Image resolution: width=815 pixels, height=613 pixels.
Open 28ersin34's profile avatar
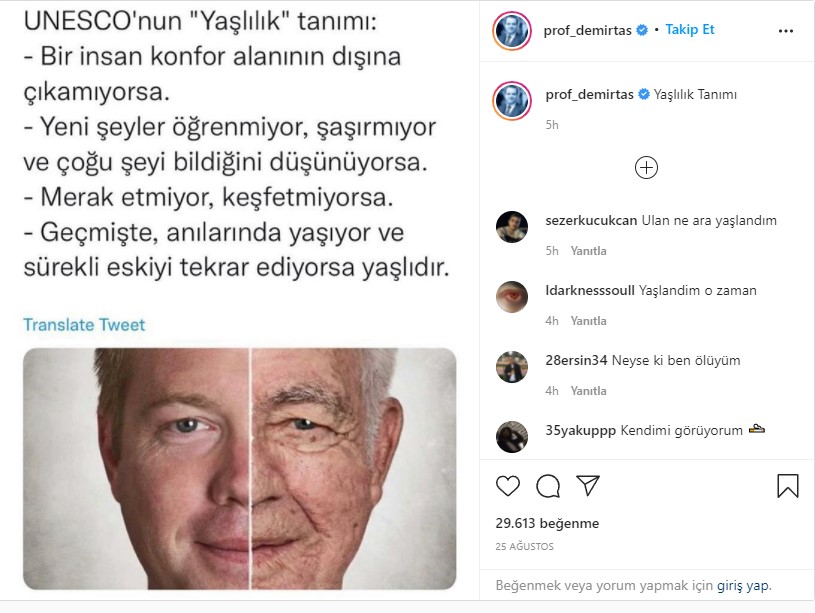[512, 367]
